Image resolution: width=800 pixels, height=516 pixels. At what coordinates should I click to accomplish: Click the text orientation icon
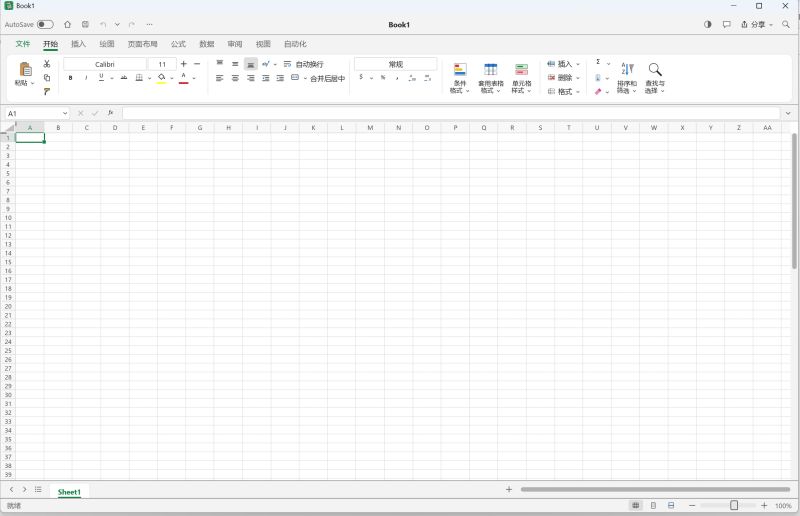coord(266,64)
